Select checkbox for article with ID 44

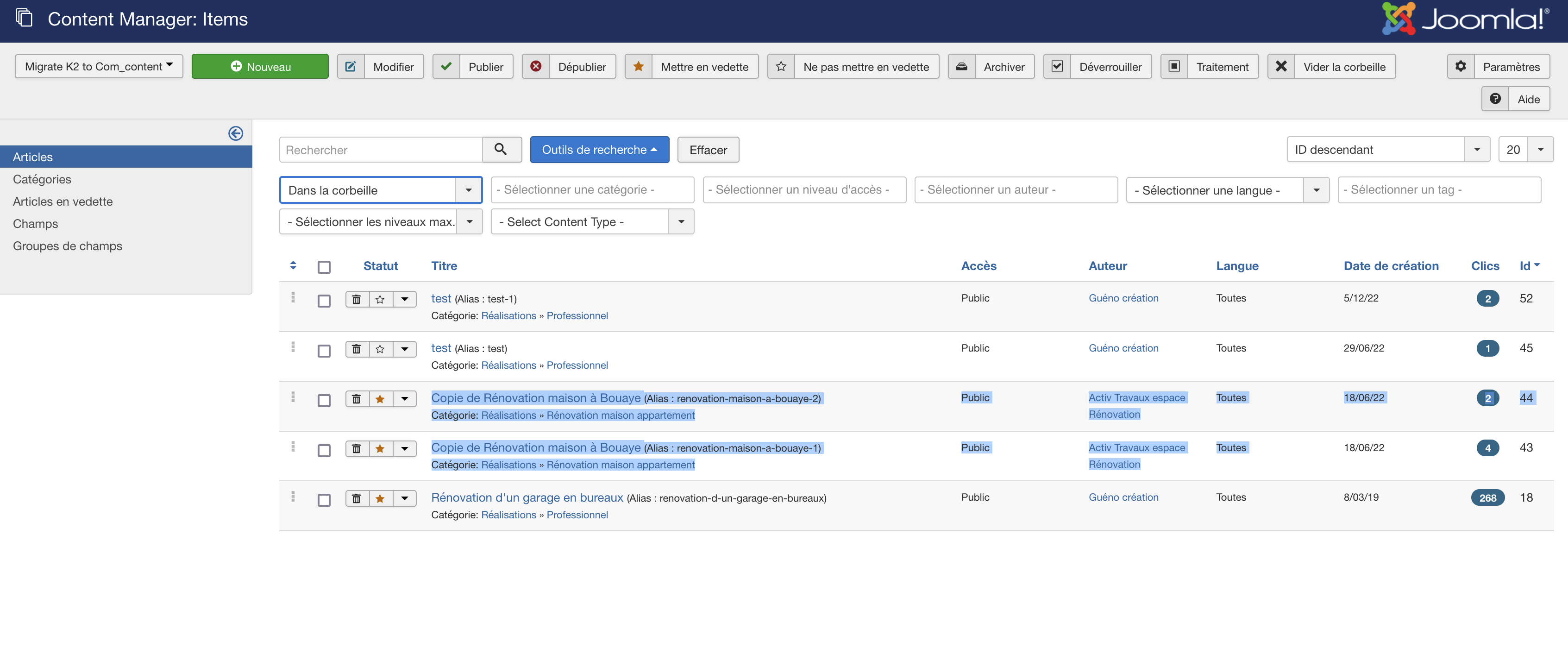click(324, 401)
